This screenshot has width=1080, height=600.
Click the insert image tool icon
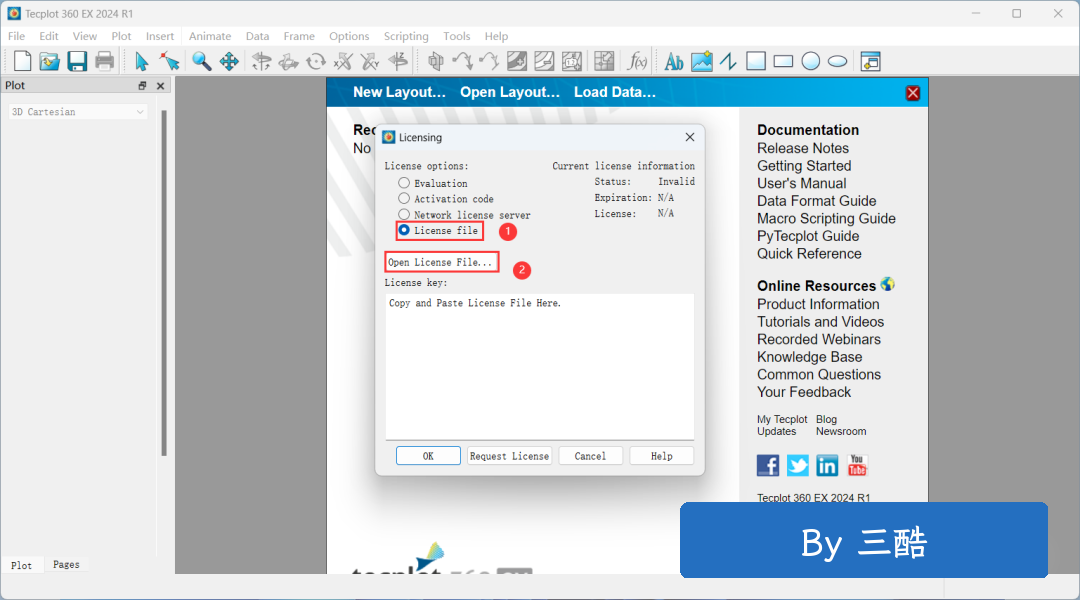coord(701,61)
